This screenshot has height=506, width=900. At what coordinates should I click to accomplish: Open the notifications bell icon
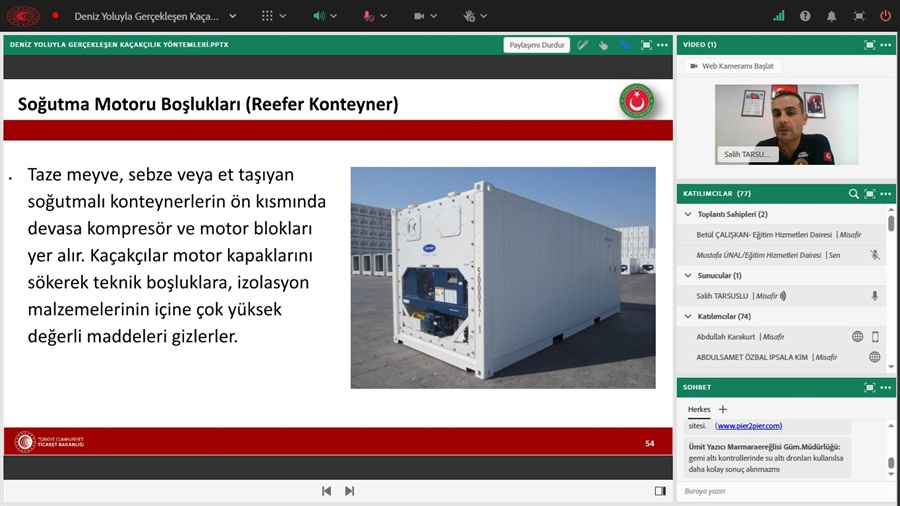tap(831, 16)
